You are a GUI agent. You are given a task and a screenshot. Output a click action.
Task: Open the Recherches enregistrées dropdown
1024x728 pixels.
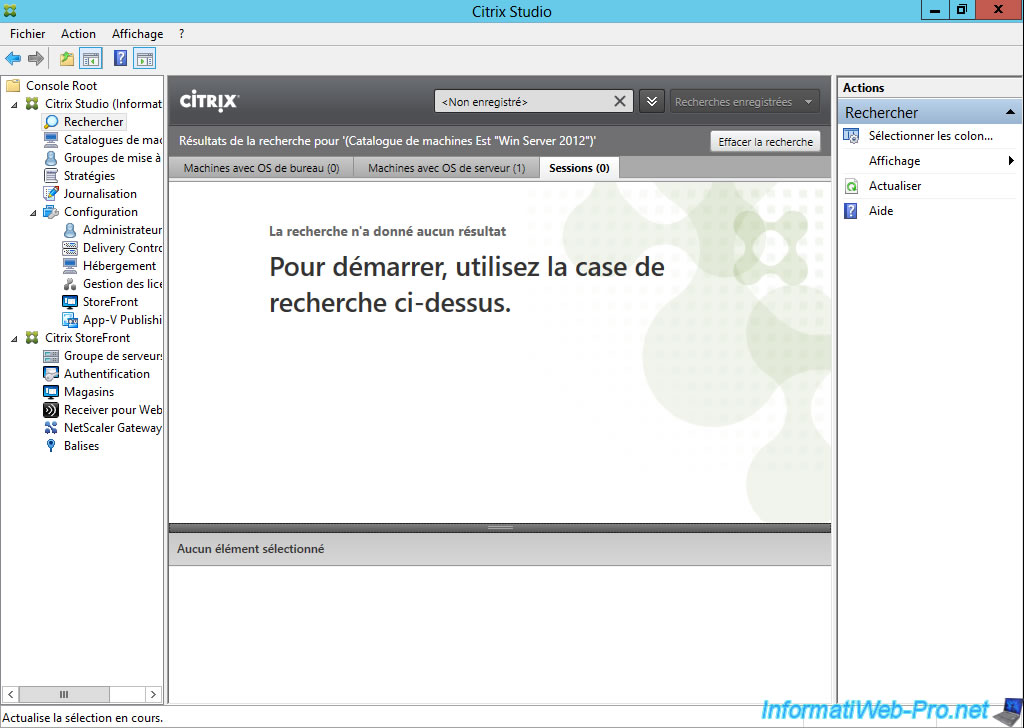[x=744, y=102]
